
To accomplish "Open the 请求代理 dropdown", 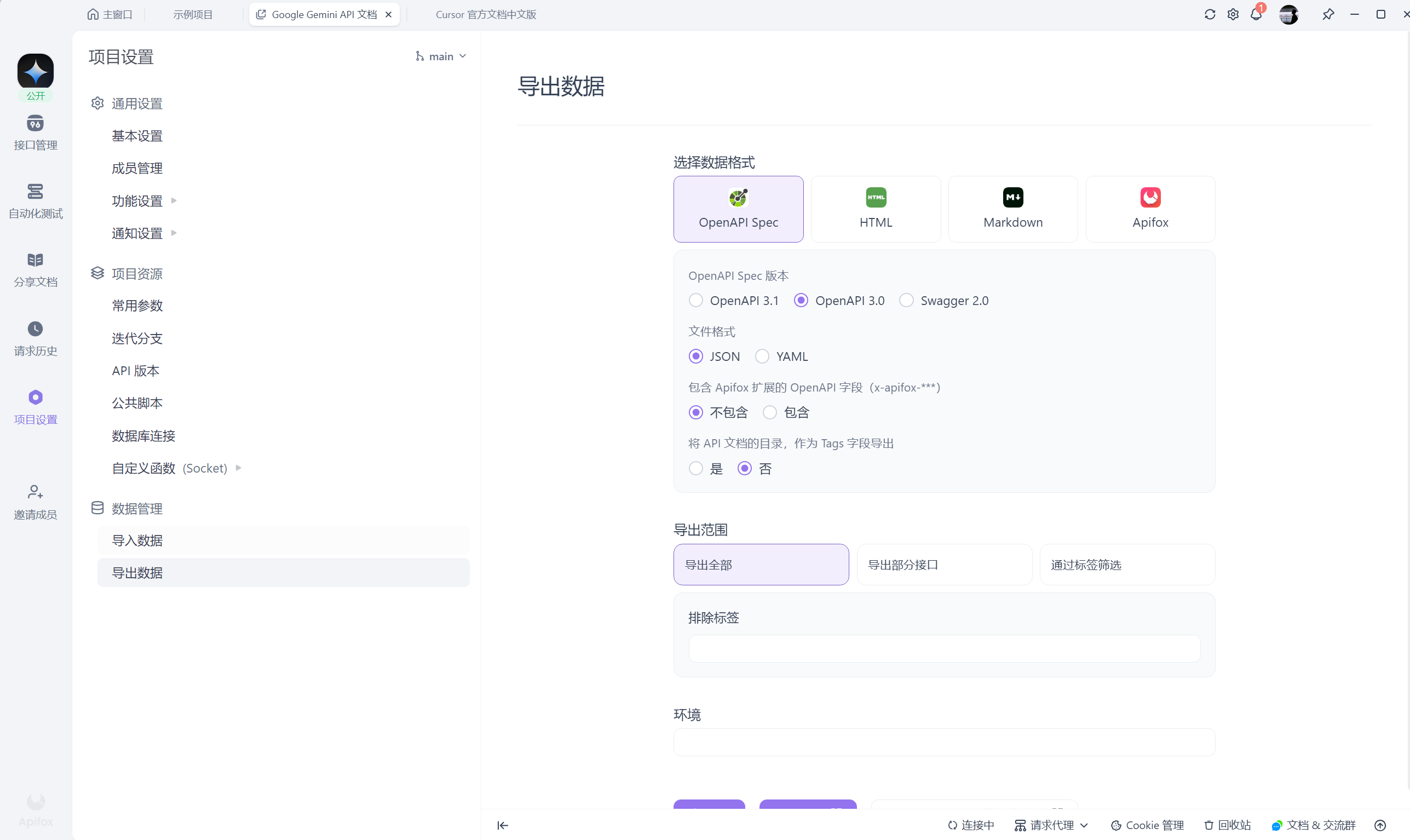I will click(x=1051, y=825).
